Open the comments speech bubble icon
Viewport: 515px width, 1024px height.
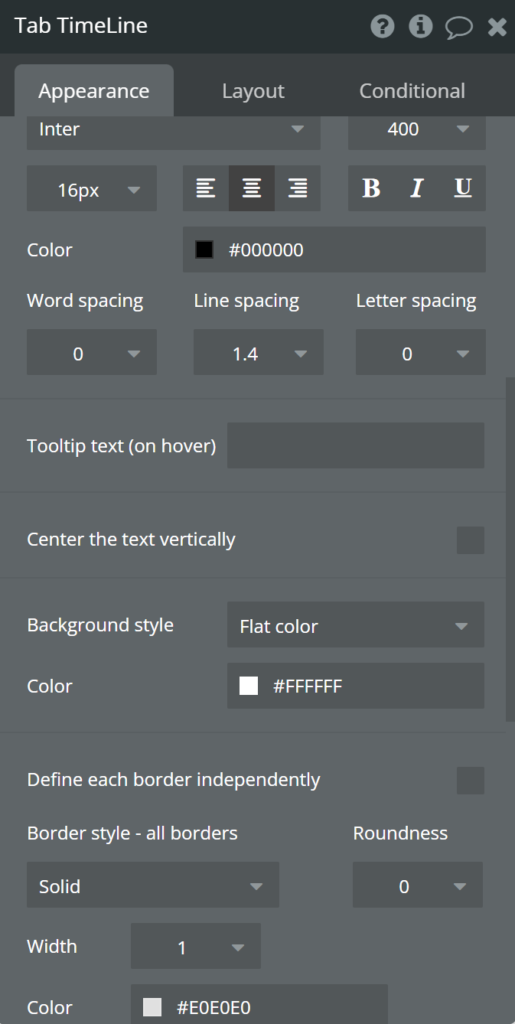click(459, 27)
